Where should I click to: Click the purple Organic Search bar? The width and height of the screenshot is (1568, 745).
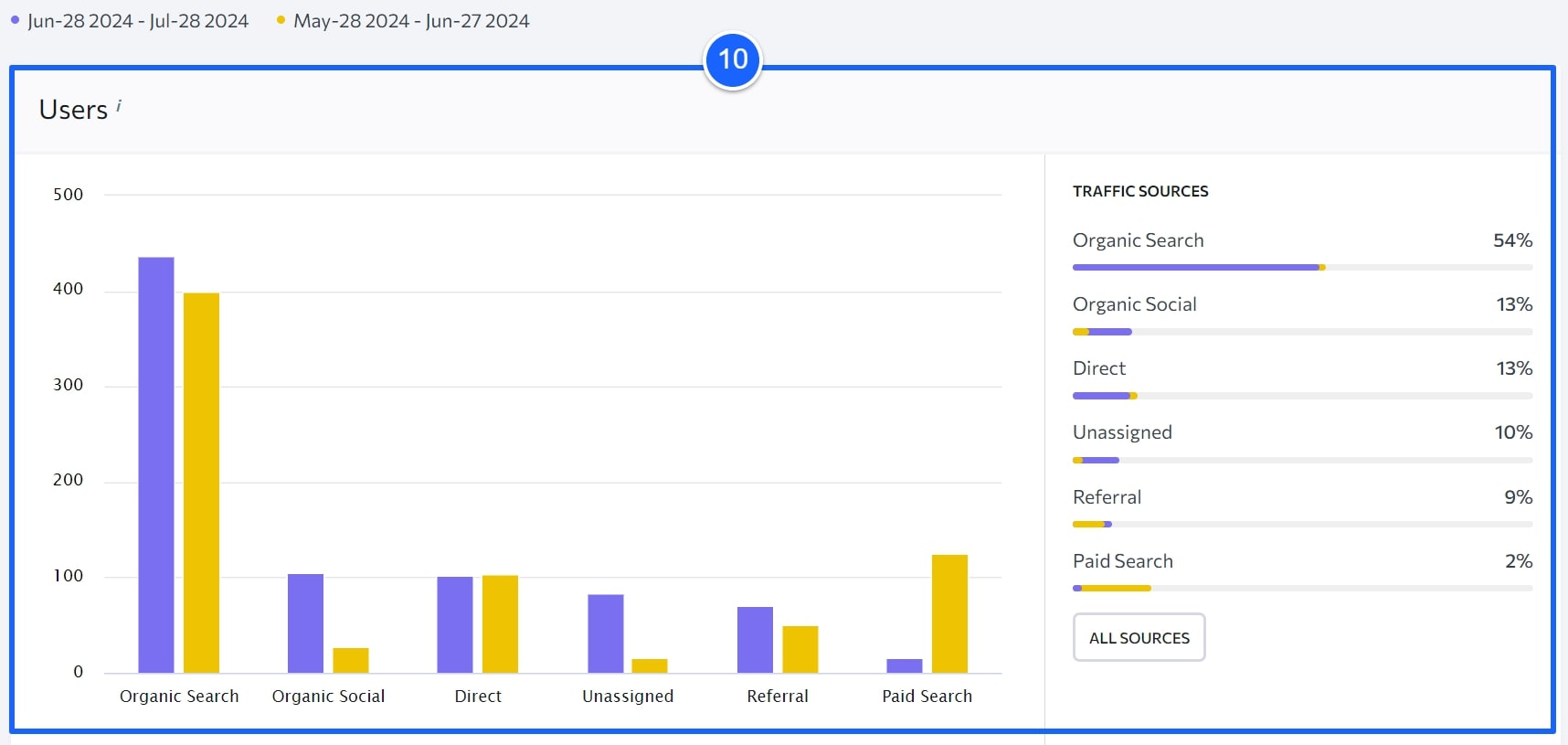coord(156,465)
